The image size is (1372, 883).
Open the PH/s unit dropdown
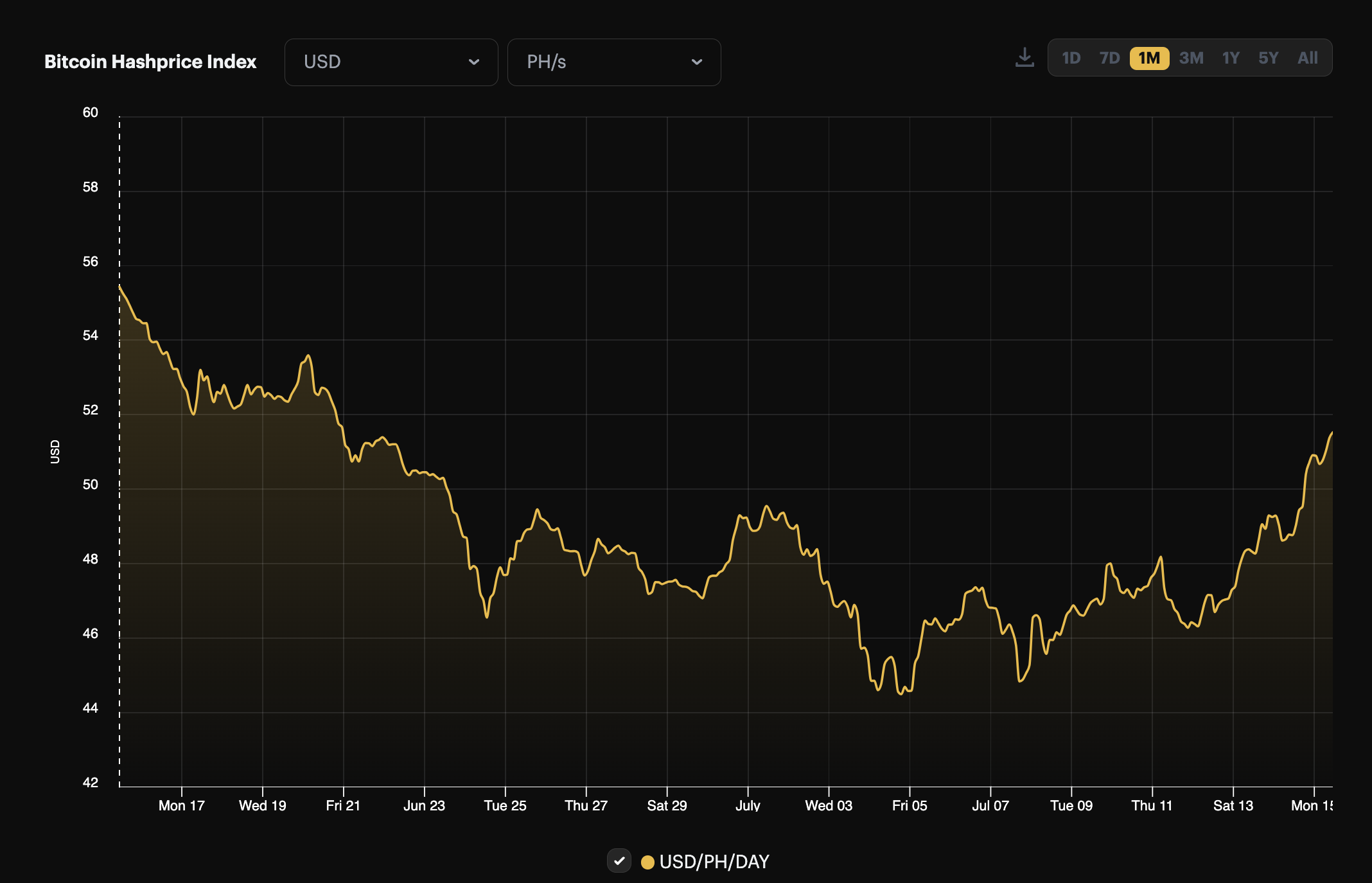614,62
